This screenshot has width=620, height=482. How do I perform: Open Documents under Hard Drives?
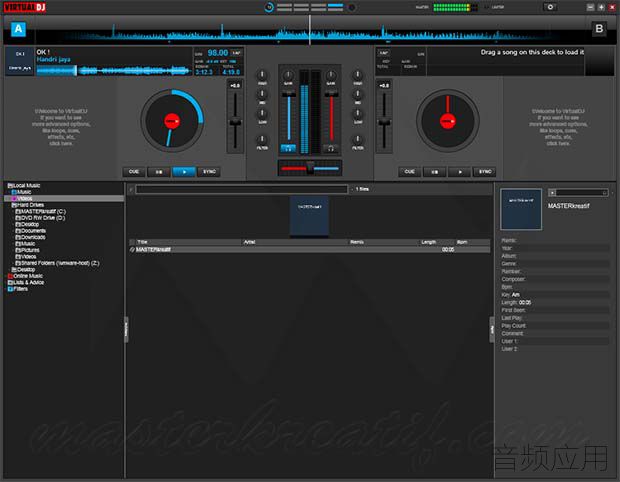(31, 231)
